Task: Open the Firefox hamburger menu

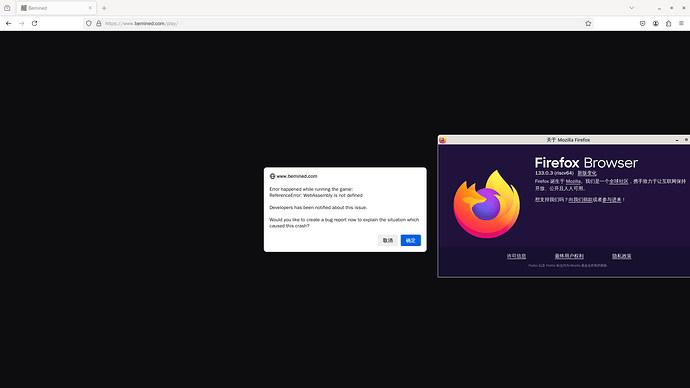Action: [x=681, y=23]
